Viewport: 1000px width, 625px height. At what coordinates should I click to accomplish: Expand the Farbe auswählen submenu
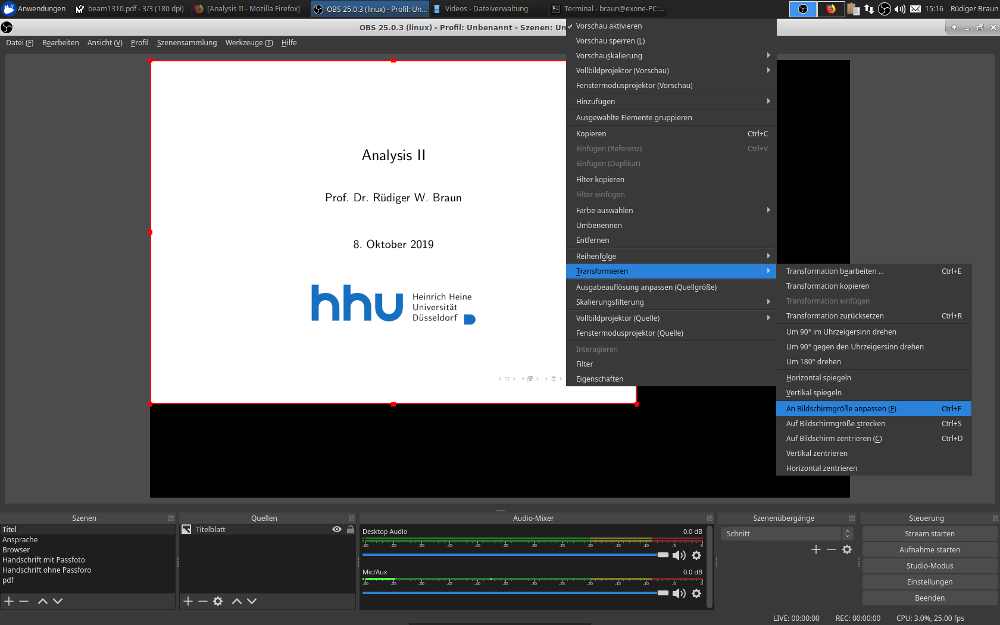point(671,210)
